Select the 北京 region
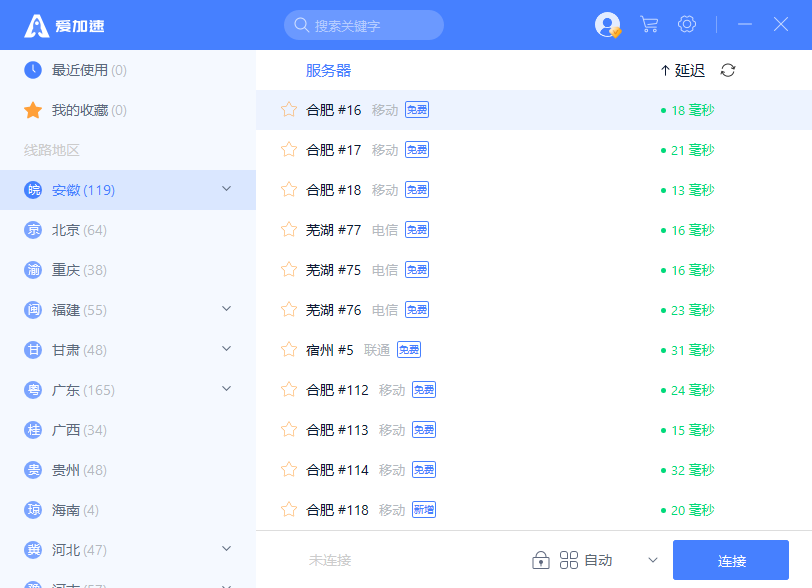The width and height of the screenshot is (812, 588). 66,230
